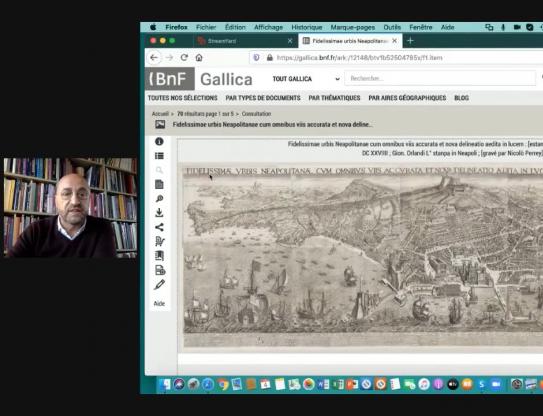This screenshot has width=543, height=416.
Task: Click the camera status icon in menu bar
Action: (x=517, y=27)
